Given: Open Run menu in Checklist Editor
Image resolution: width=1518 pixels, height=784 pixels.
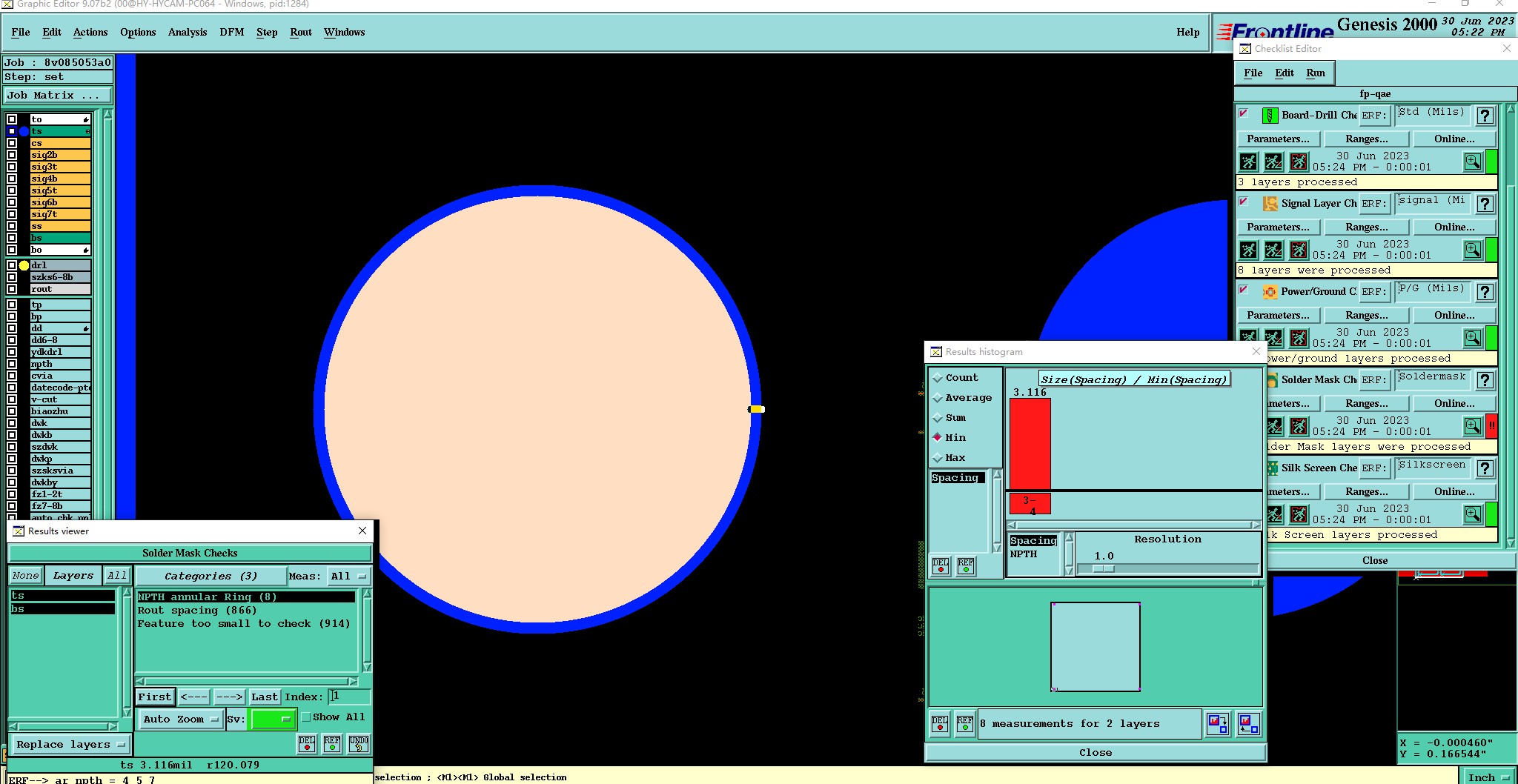Looking at the screenshot, I should [1316, 73].
